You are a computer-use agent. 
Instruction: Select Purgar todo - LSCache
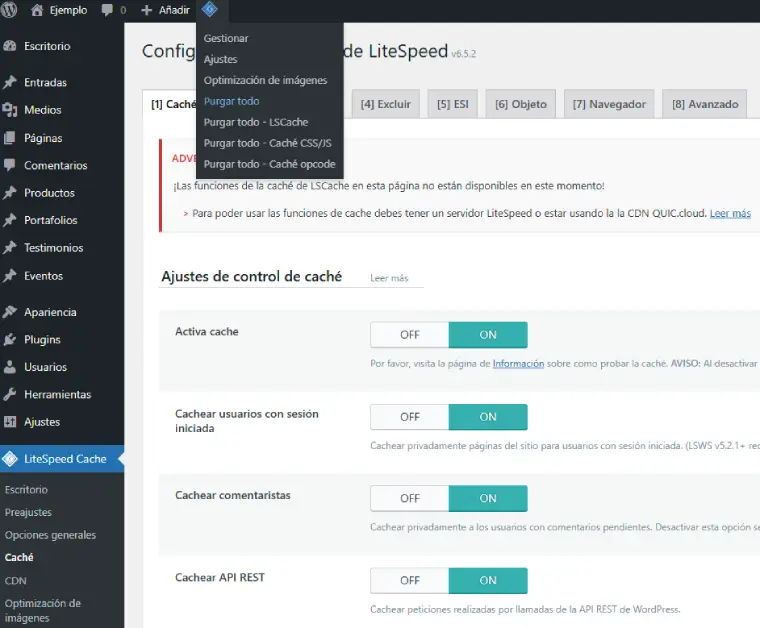(x=256, y=122)
